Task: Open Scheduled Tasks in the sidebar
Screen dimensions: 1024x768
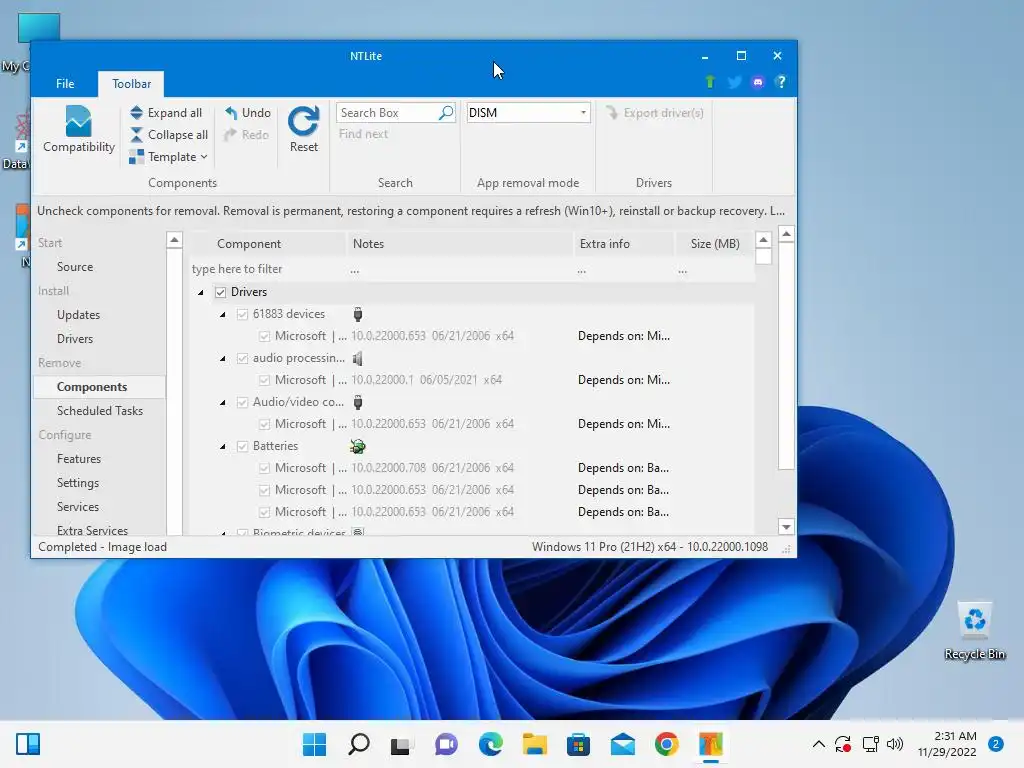Action: pyautogui.click(x=100, y=411)
